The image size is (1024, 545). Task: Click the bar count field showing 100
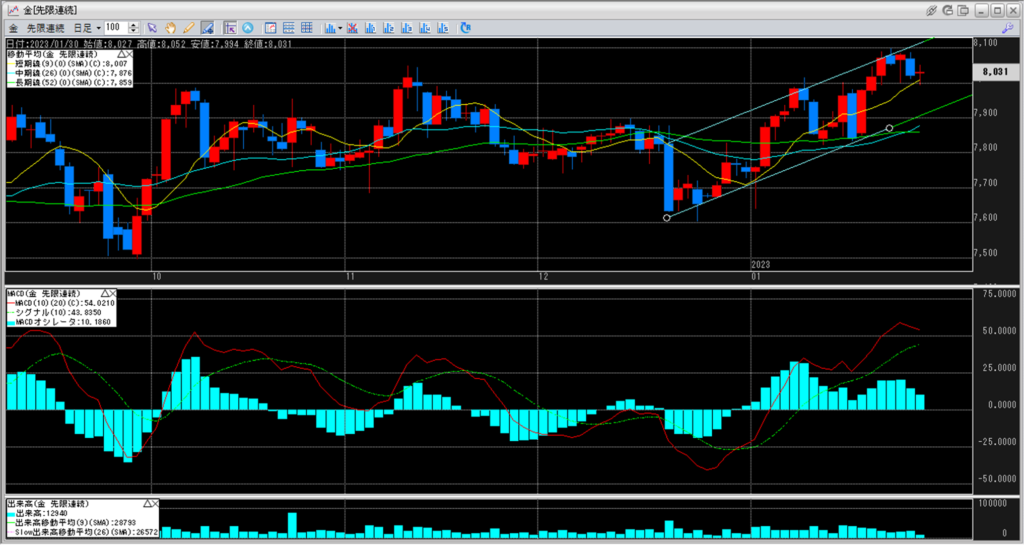click(115, 27)
